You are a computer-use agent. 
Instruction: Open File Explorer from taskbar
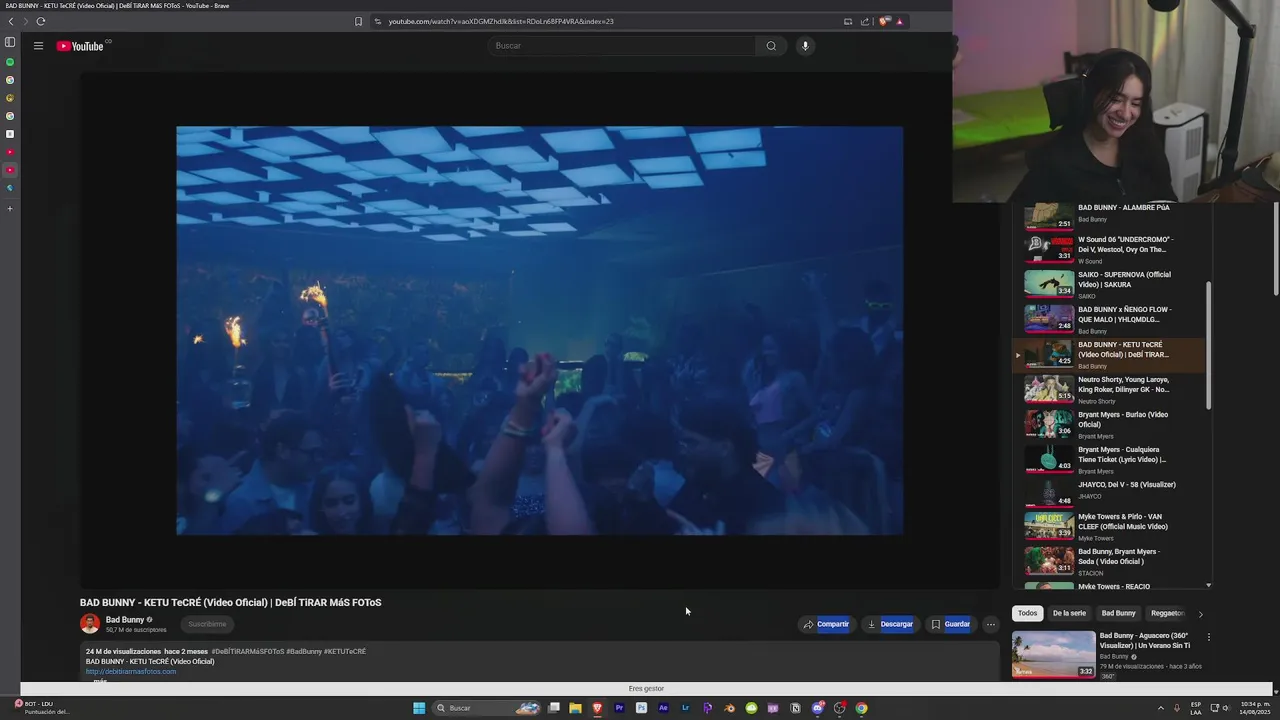coord(575,708)
